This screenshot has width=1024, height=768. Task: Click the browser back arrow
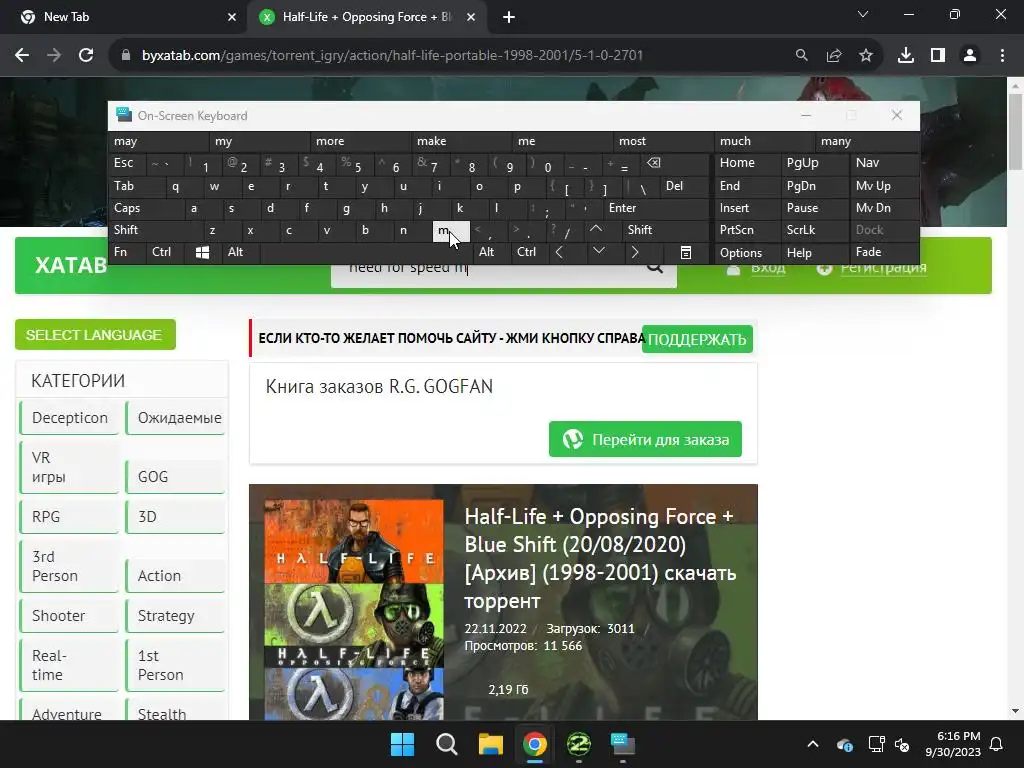pos(22,56)
